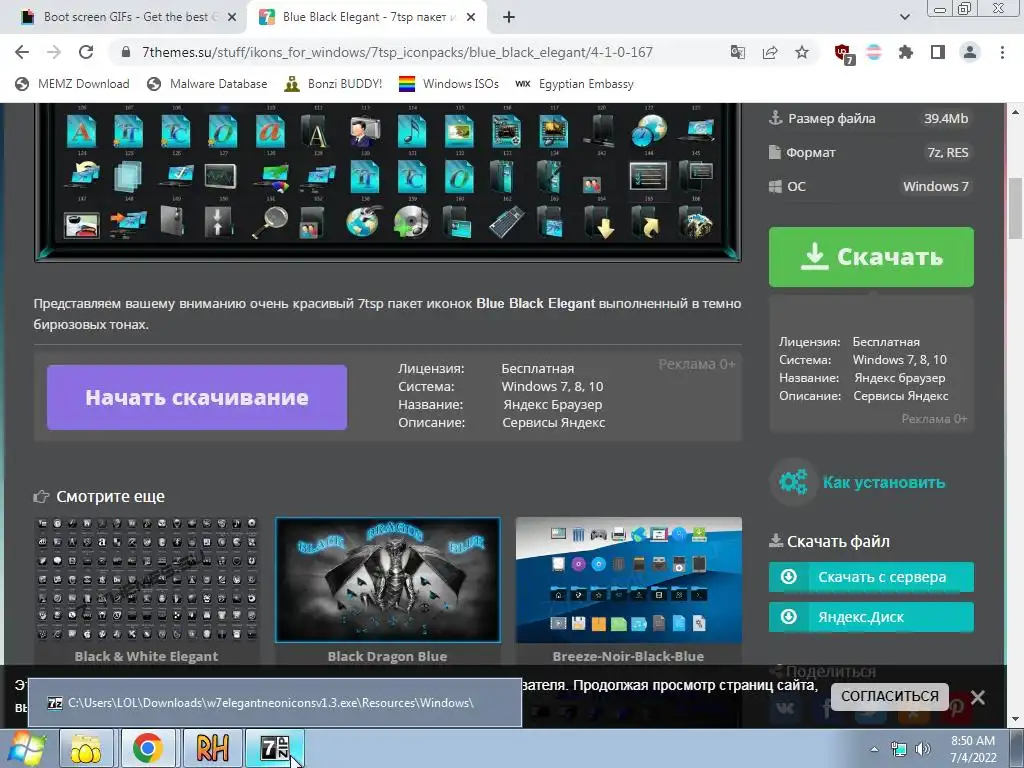Screen dimensions: 1024x768
Task: Toggle the browser side panel
Action: coord(938,52)
